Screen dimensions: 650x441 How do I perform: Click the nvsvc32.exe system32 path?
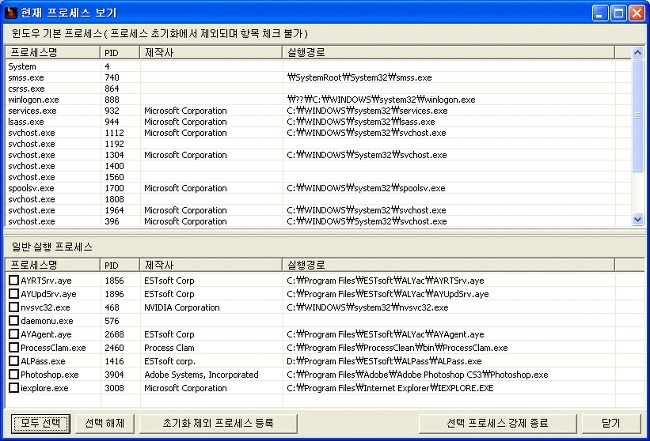pyautogui.click(x=367, y=308)
